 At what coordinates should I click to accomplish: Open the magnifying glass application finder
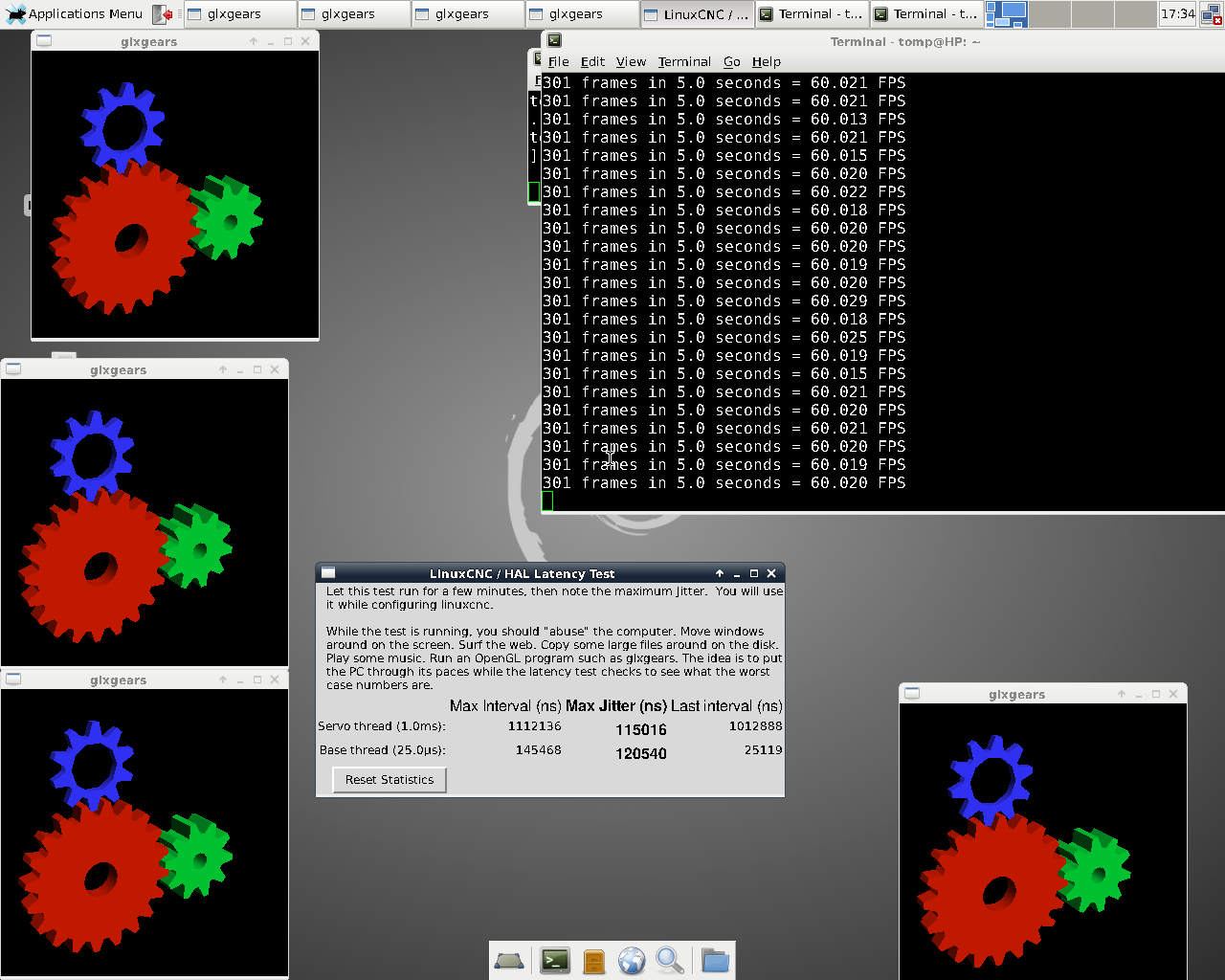coord(670,960)
